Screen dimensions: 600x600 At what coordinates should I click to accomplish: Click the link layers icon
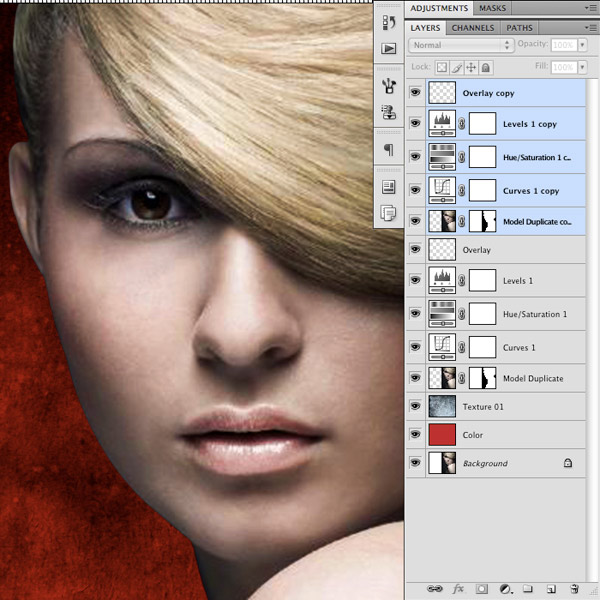pos(436,589)
